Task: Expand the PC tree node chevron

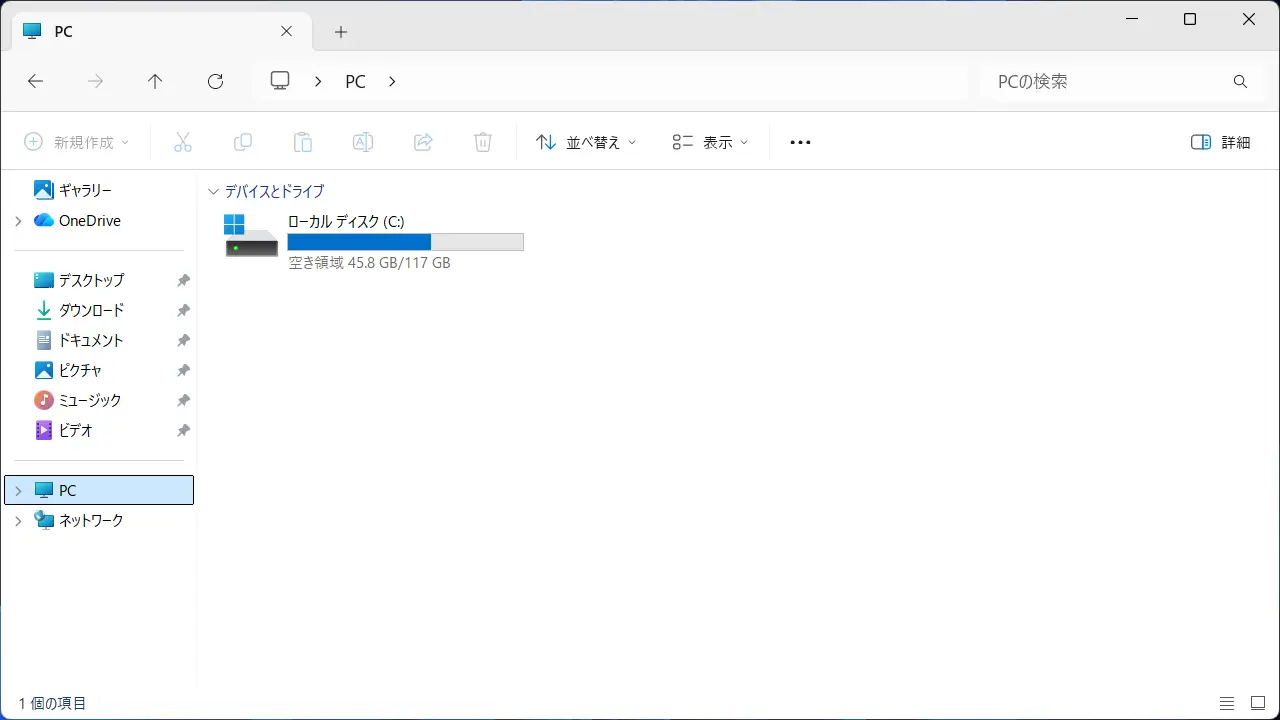Action: pyautogui.click(x=18, y=491)
